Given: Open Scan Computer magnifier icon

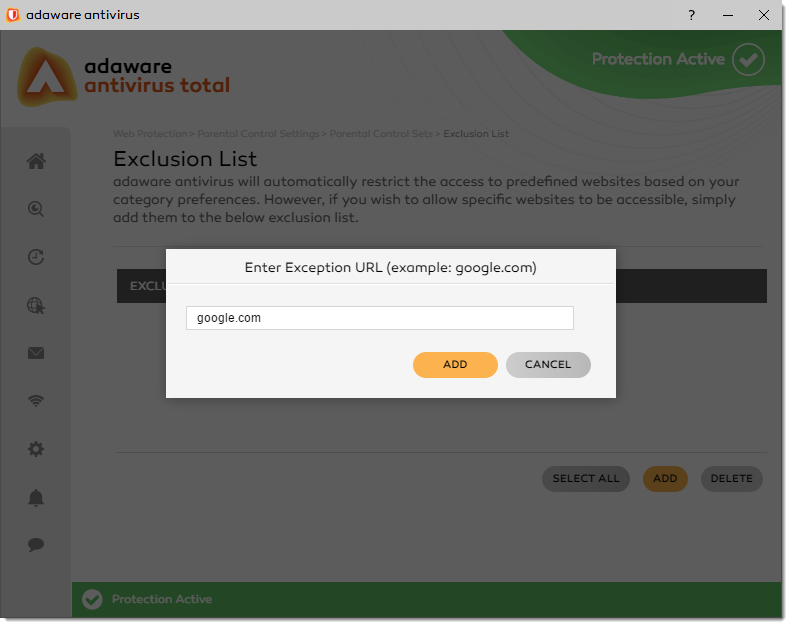Looking at the screenshot, I should pyautogui.click(x=36, y=209).
